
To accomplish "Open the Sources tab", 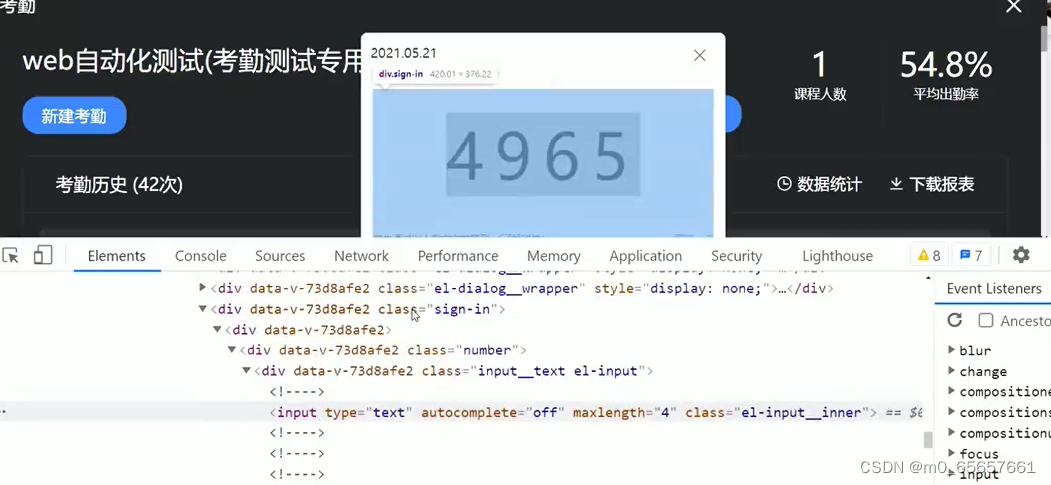I will click(280, 256).
